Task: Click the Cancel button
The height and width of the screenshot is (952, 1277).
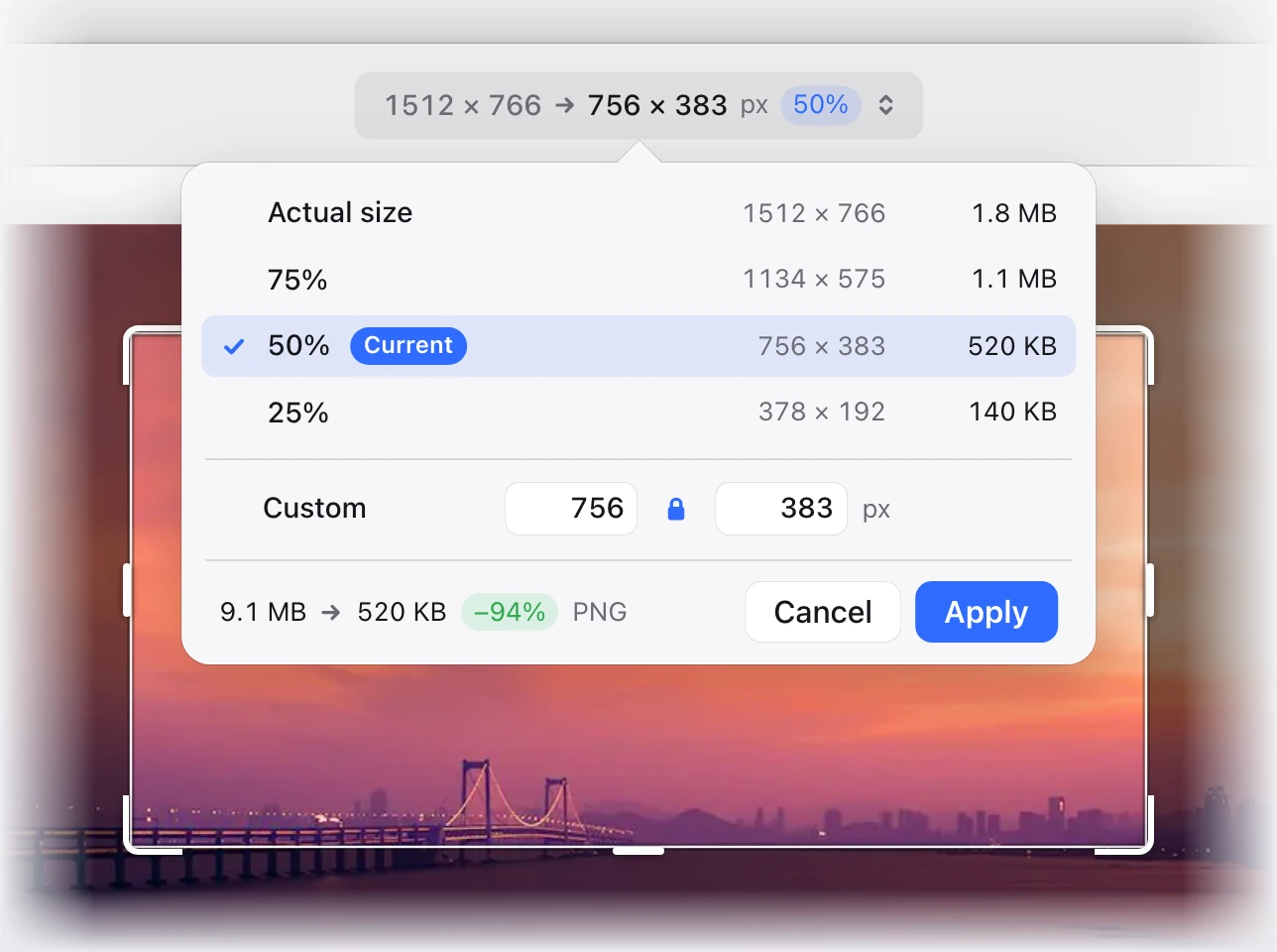Action: click(x=823, y=612)
